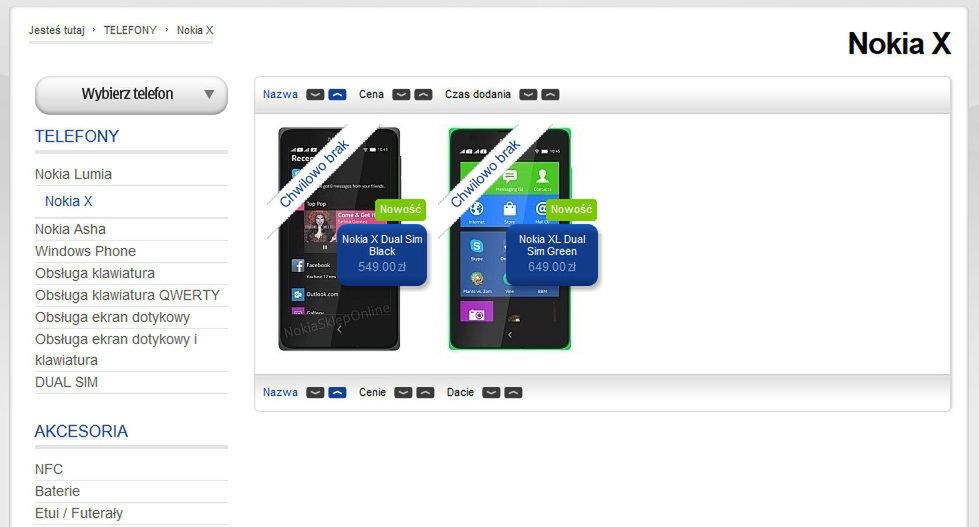Click the Nazwa sort label in top bar
Image resolution: width=979 pixels, height=527 pixels.
tap(280, 94)
